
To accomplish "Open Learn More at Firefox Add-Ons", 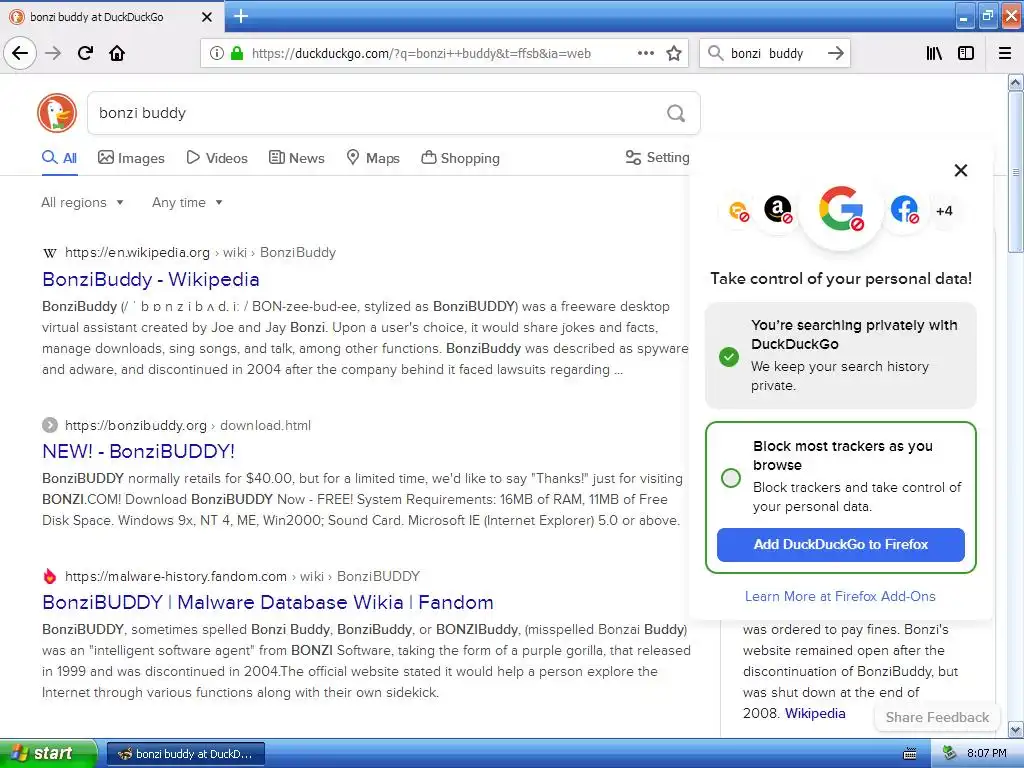I will (840, 596).
